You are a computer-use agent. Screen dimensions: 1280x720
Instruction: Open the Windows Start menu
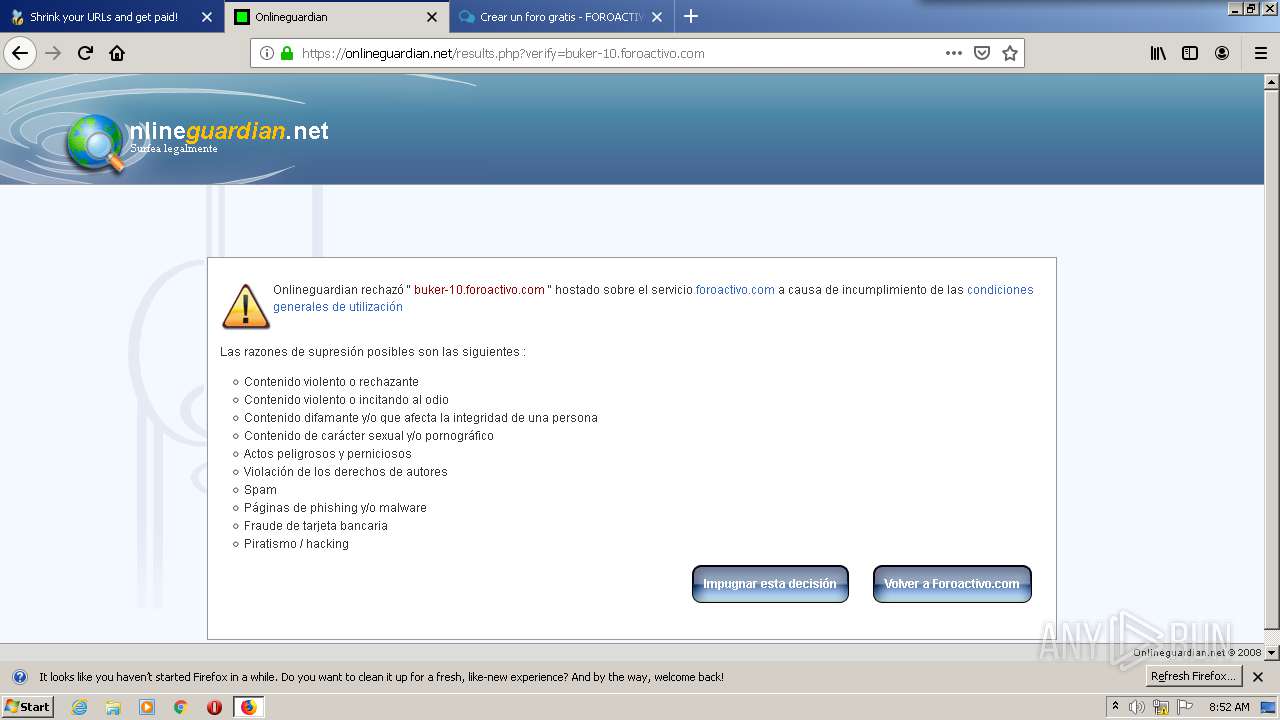pyautogui.click(x=28, y=706)
